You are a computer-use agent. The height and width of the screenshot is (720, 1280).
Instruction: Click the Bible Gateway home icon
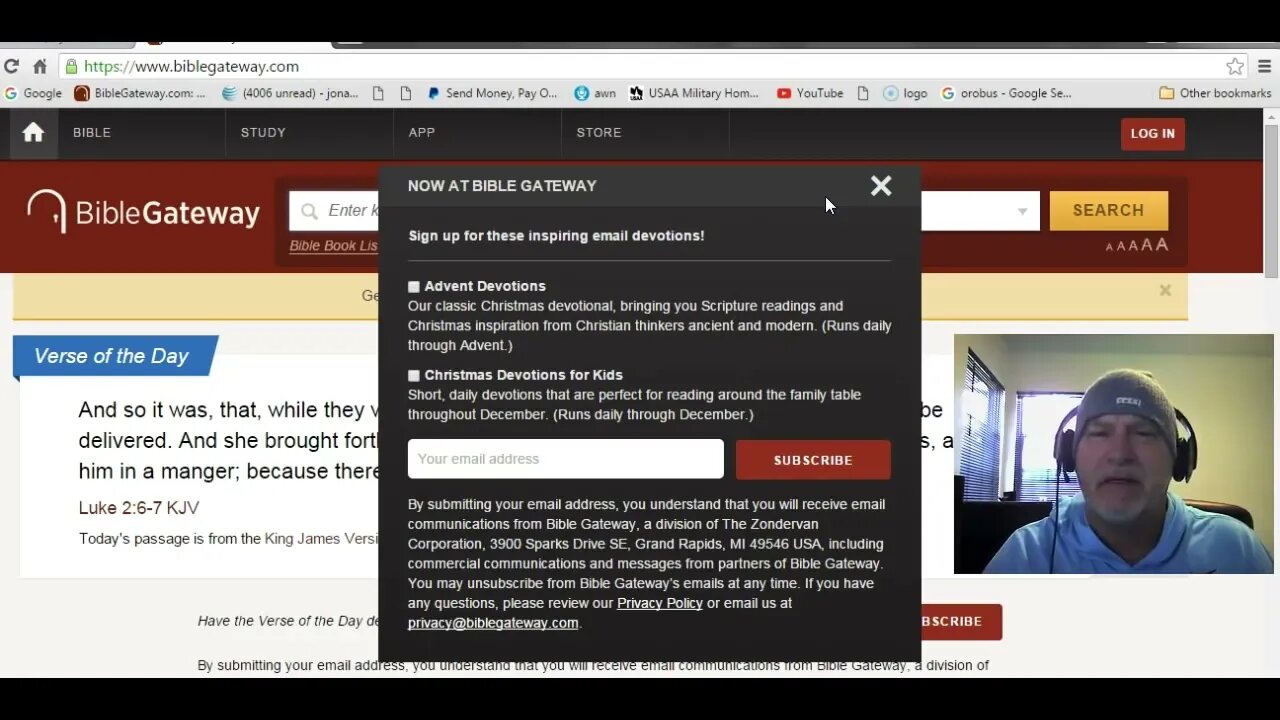click(33, 133)
